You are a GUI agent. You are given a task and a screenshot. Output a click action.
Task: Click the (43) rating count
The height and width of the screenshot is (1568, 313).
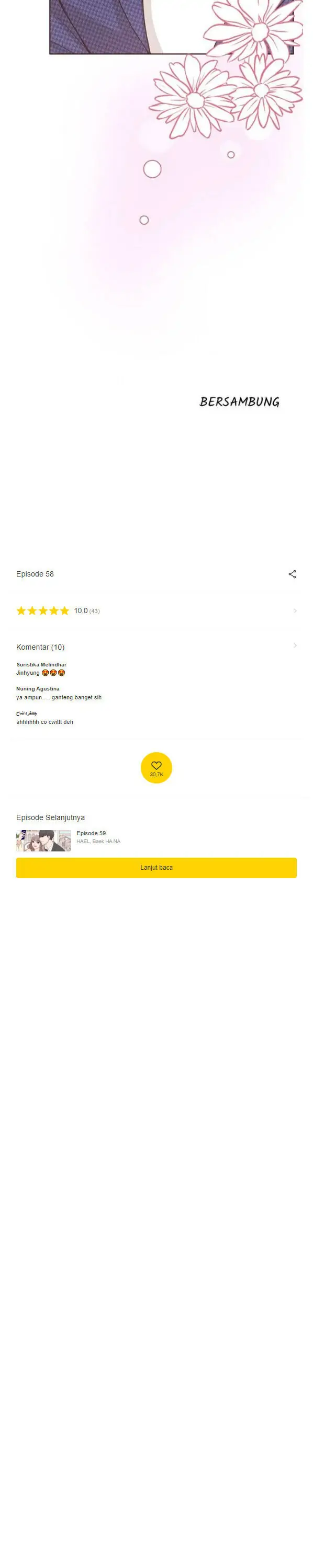[x=95, y=611]
